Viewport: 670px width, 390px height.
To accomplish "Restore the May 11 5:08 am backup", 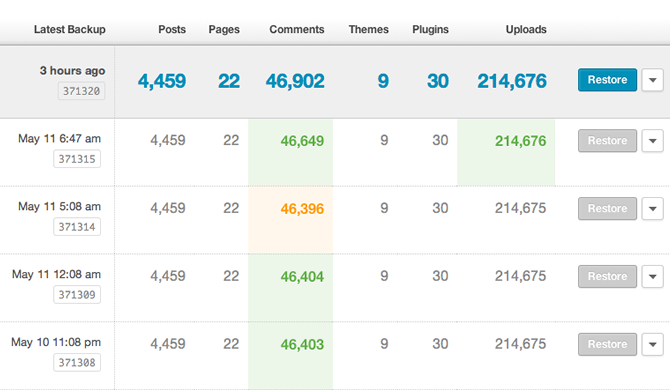I will (x=607, y=208).
